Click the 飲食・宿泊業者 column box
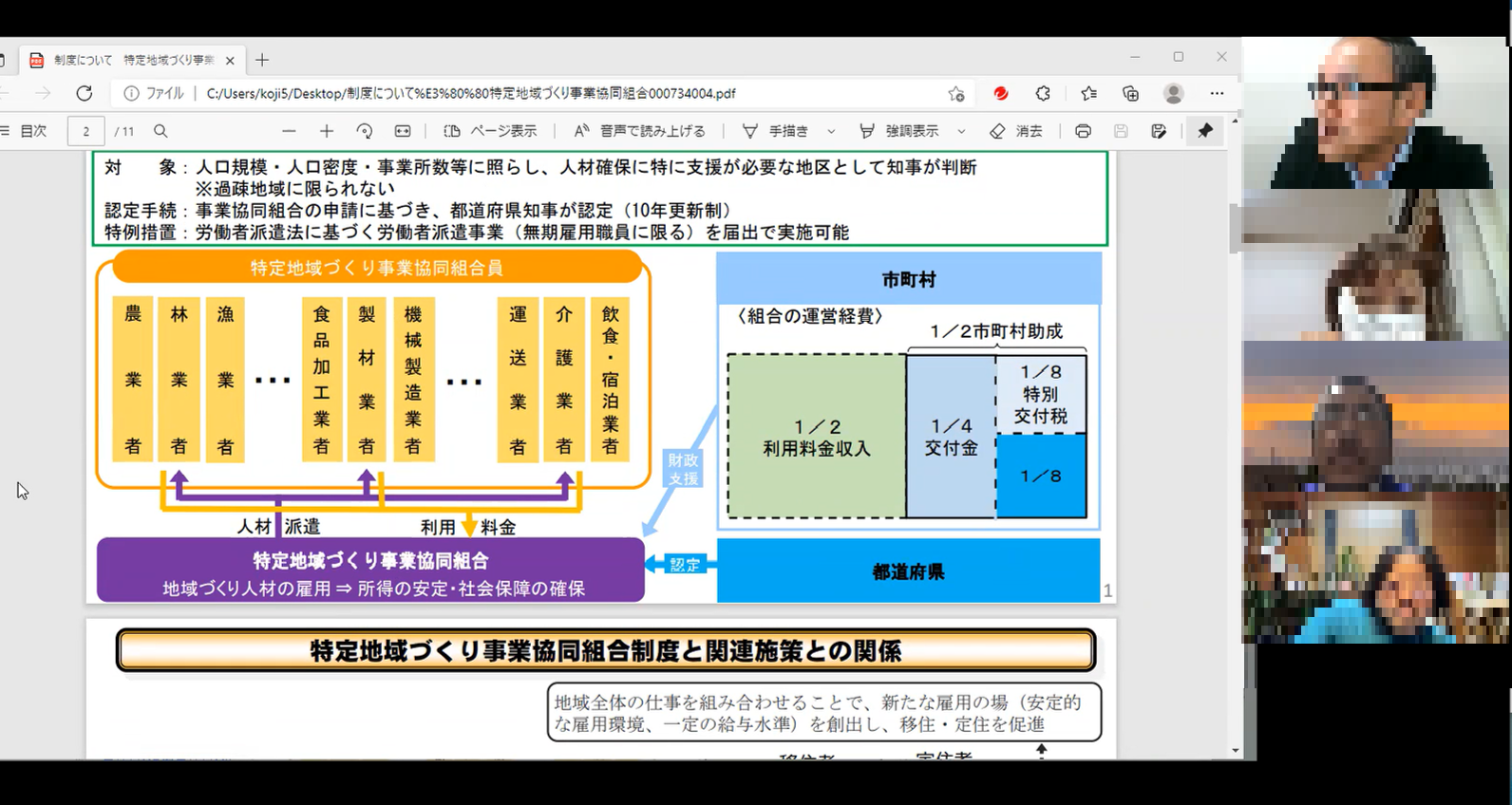Image resolution: width=1512 pixels, height=805 pixels. [610, 380]
